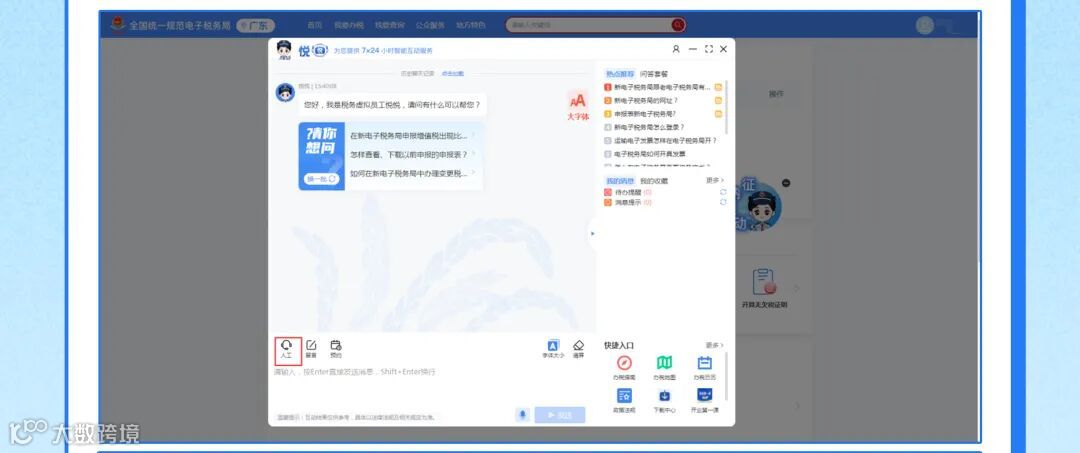The width and height of the screenshot is (1080, 453).
Task: Open the 广东 region selector
Action: pyautogui.click(x=255, y=25)
